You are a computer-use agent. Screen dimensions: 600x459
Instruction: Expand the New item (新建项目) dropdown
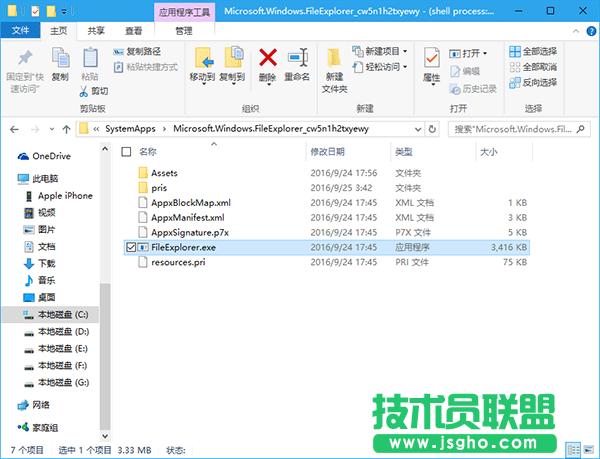point(380,51)
